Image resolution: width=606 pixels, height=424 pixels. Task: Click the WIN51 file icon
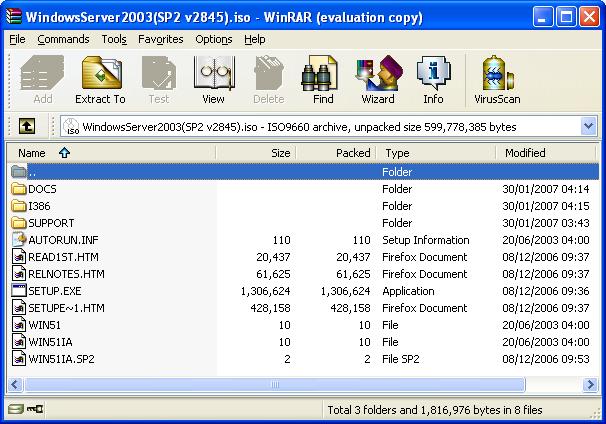click(19, 325)
